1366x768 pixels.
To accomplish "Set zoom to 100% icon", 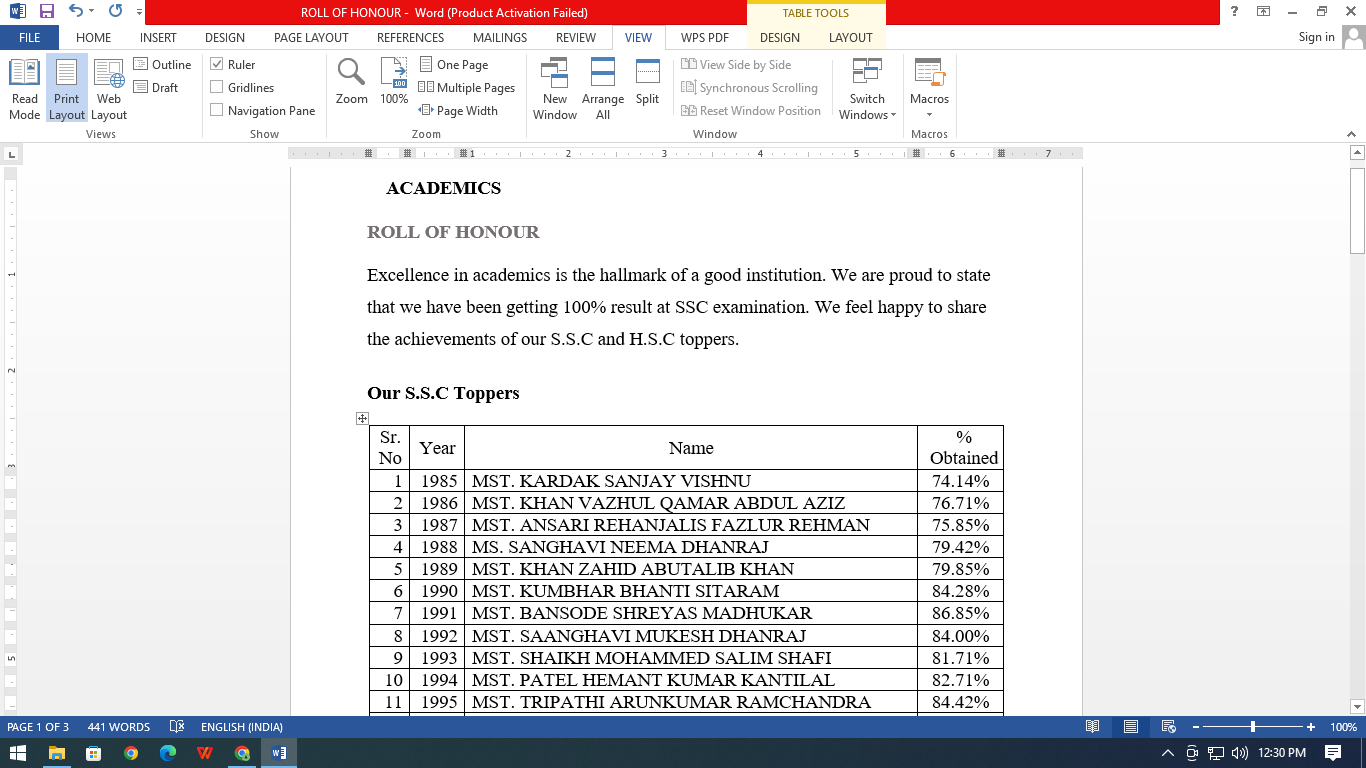I will 394,82.
